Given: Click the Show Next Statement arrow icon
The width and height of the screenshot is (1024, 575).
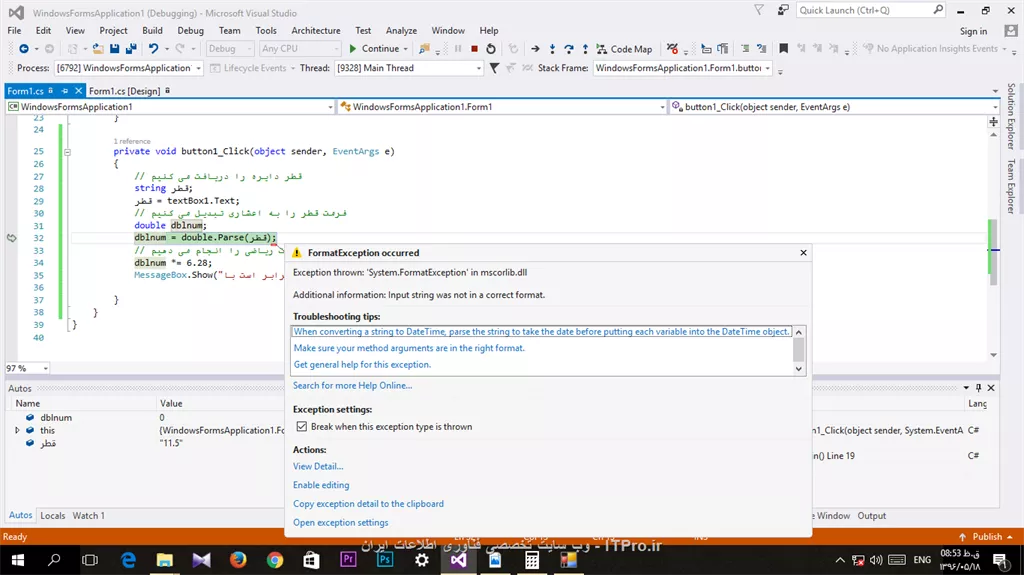Looking at the screenshot, I should pyautogui.click(x=536, y=49).
